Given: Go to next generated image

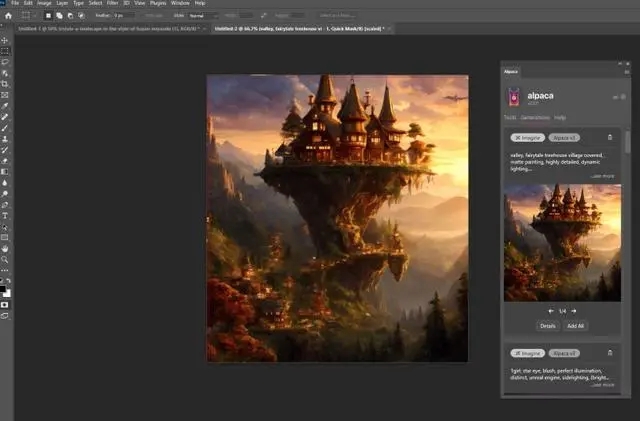Looking at the screenshot, I should point(573,311).
